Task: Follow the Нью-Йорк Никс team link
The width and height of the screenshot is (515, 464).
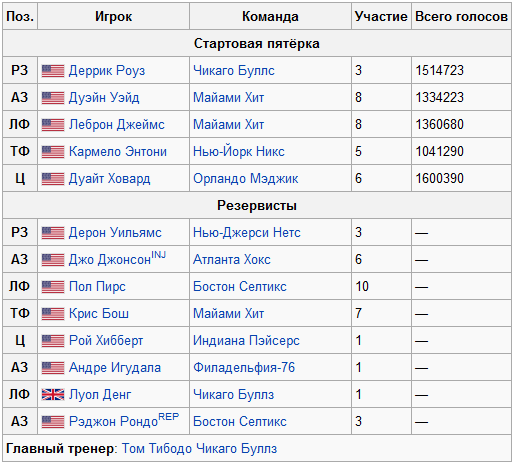Action: coord(239,152)
